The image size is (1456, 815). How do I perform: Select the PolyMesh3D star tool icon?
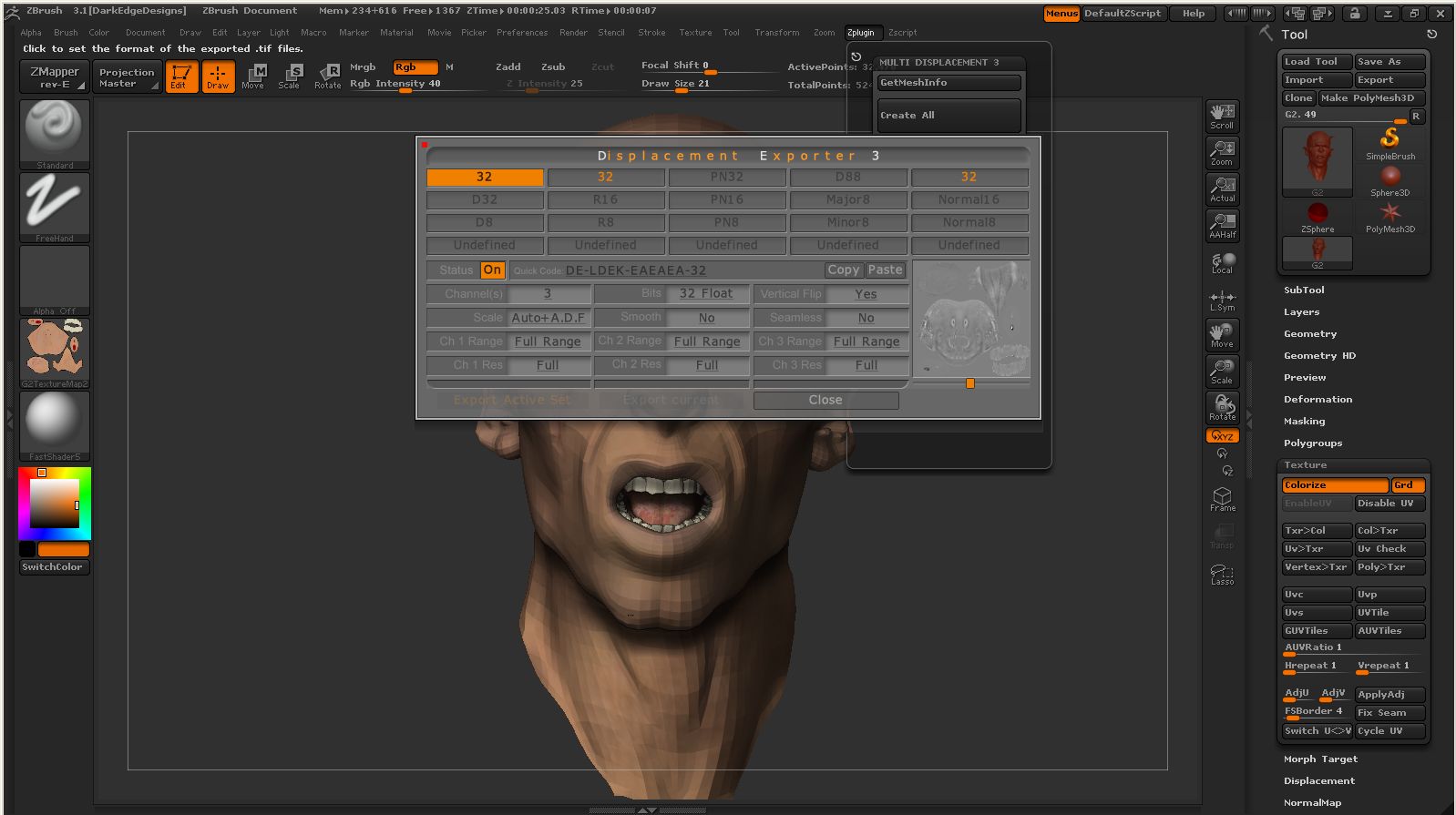coord(1389,217)
